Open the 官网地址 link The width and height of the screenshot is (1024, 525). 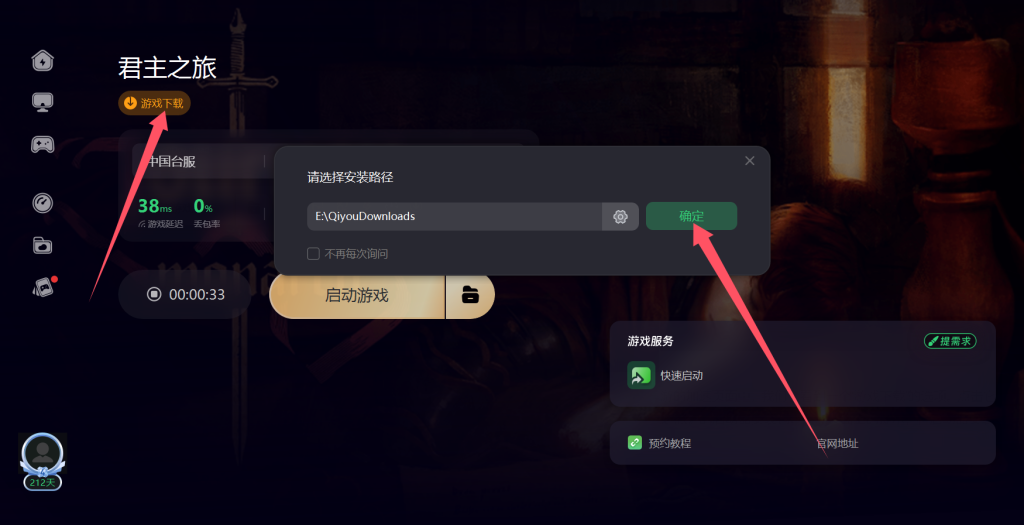click(838, 443)
